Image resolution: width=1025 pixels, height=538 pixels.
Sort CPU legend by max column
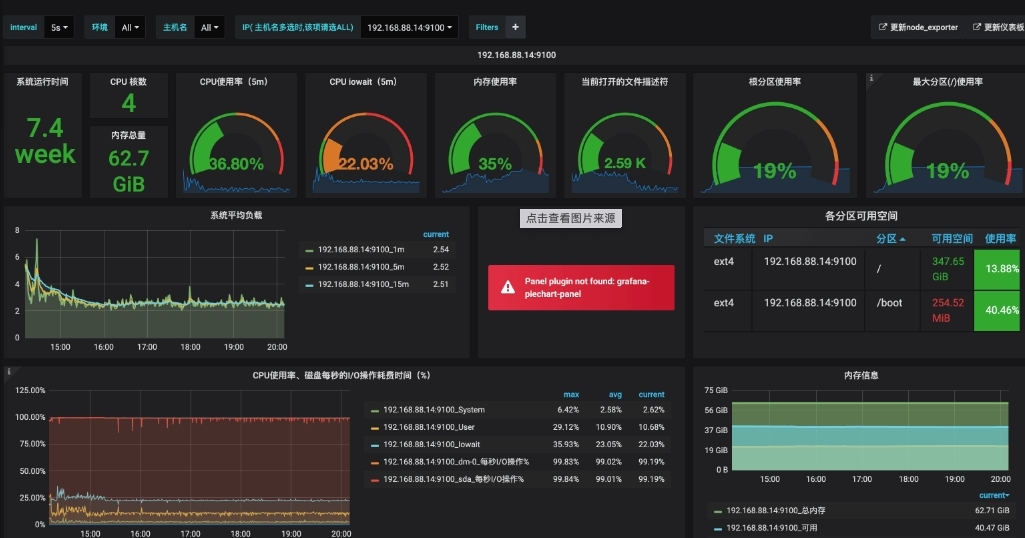tap(571, 394)
